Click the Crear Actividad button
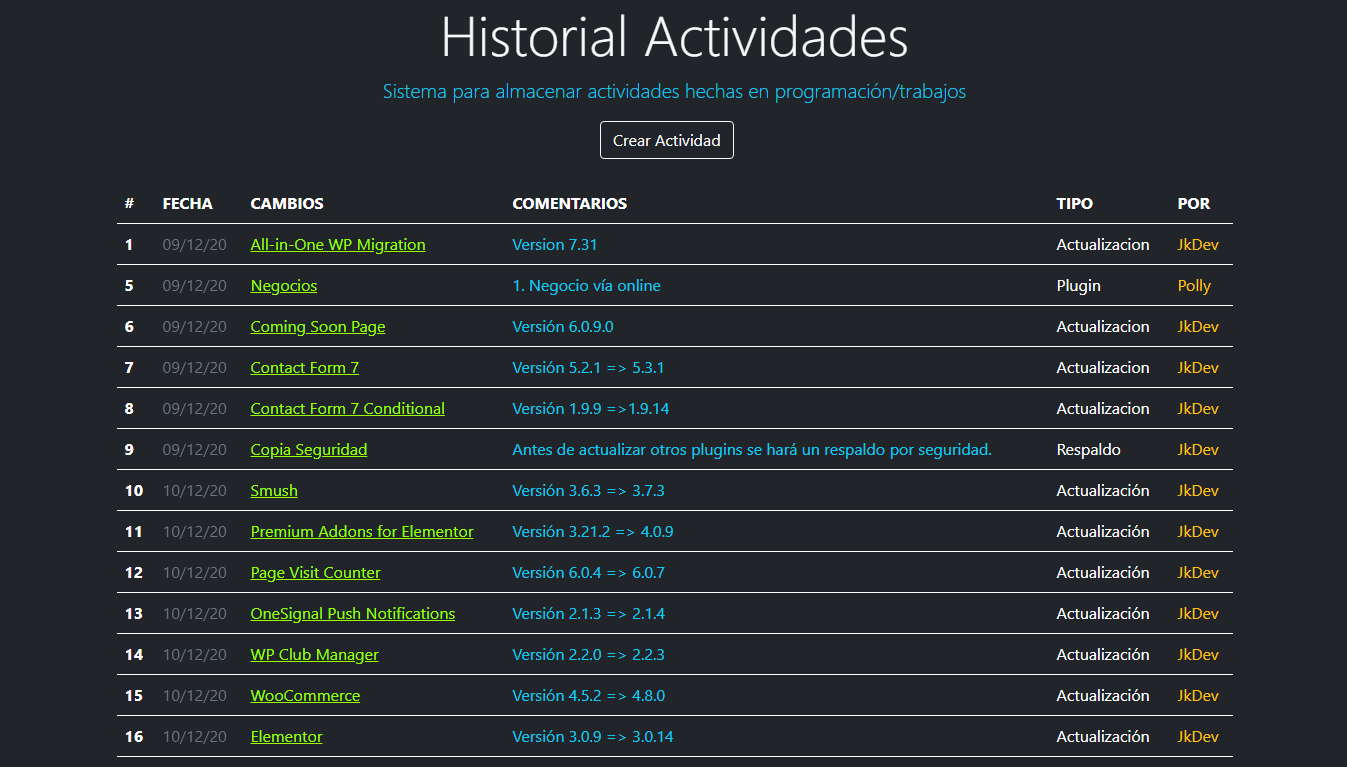 [667, 140]
